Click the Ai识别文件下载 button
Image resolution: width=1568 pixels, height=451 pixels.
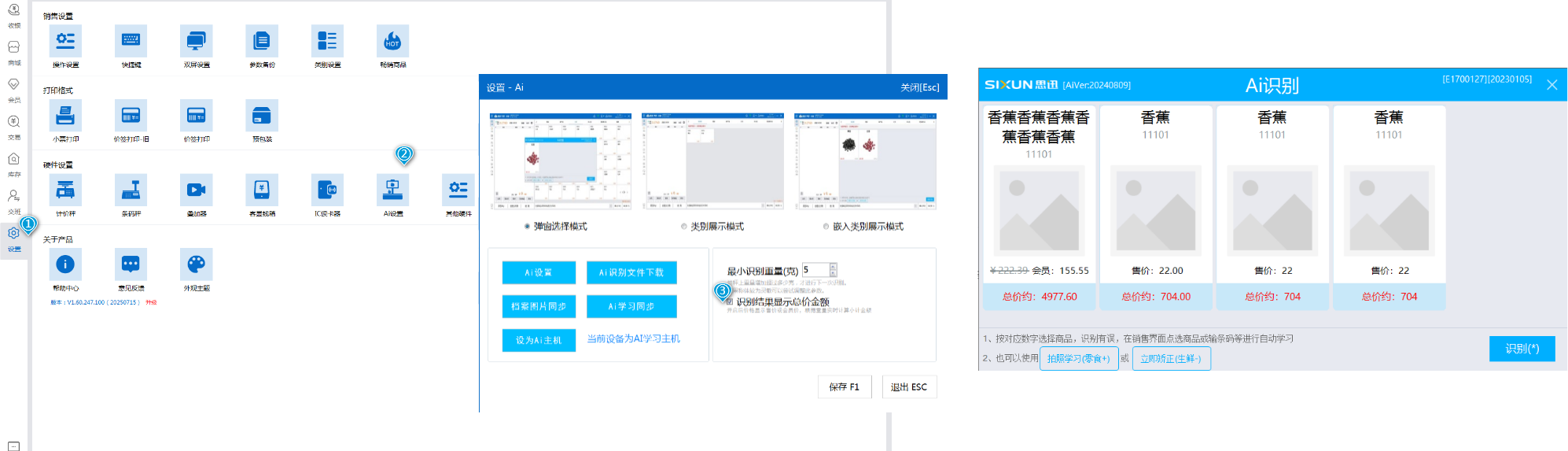tap(631, 272)
